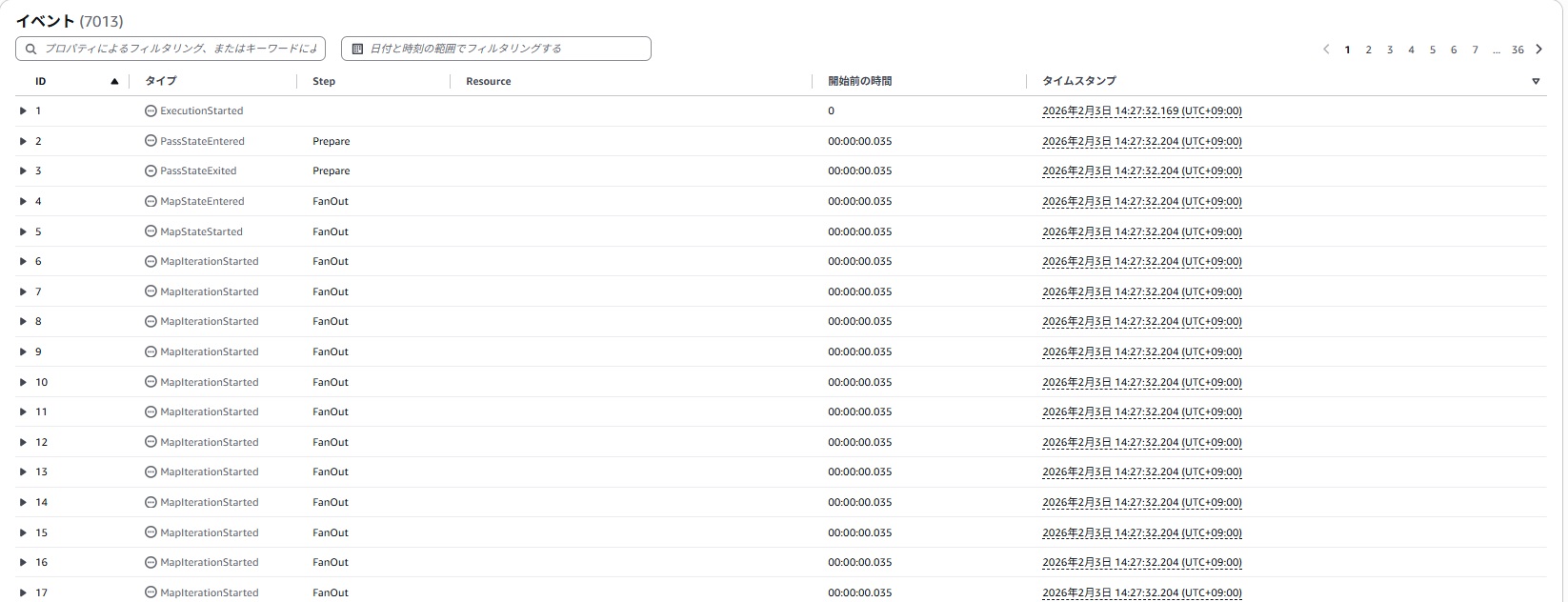This screenshot has height=602, width=1568.
Task: Open page 5 in pagination
Action: 1432,50
